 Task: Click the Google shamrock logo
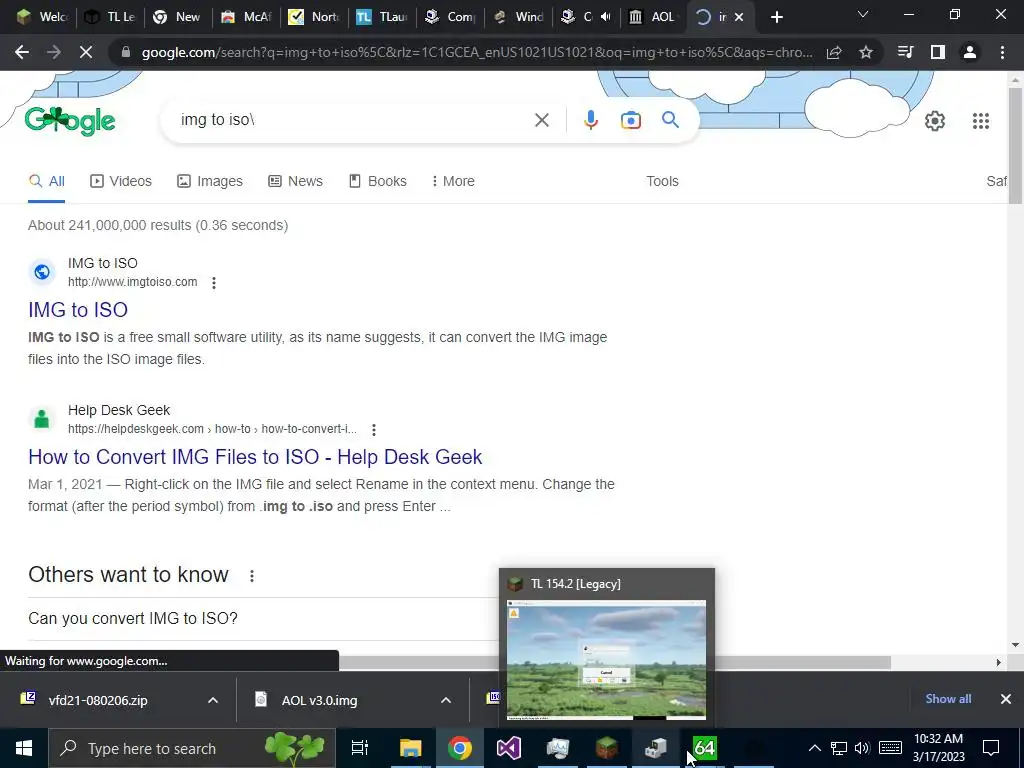pyautogui.click(x=70, y=121)
